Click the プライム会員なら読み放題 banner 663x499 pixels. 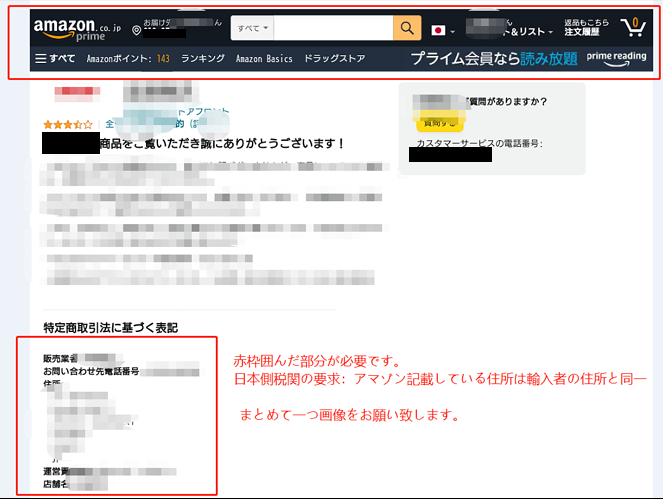(494, 59)
